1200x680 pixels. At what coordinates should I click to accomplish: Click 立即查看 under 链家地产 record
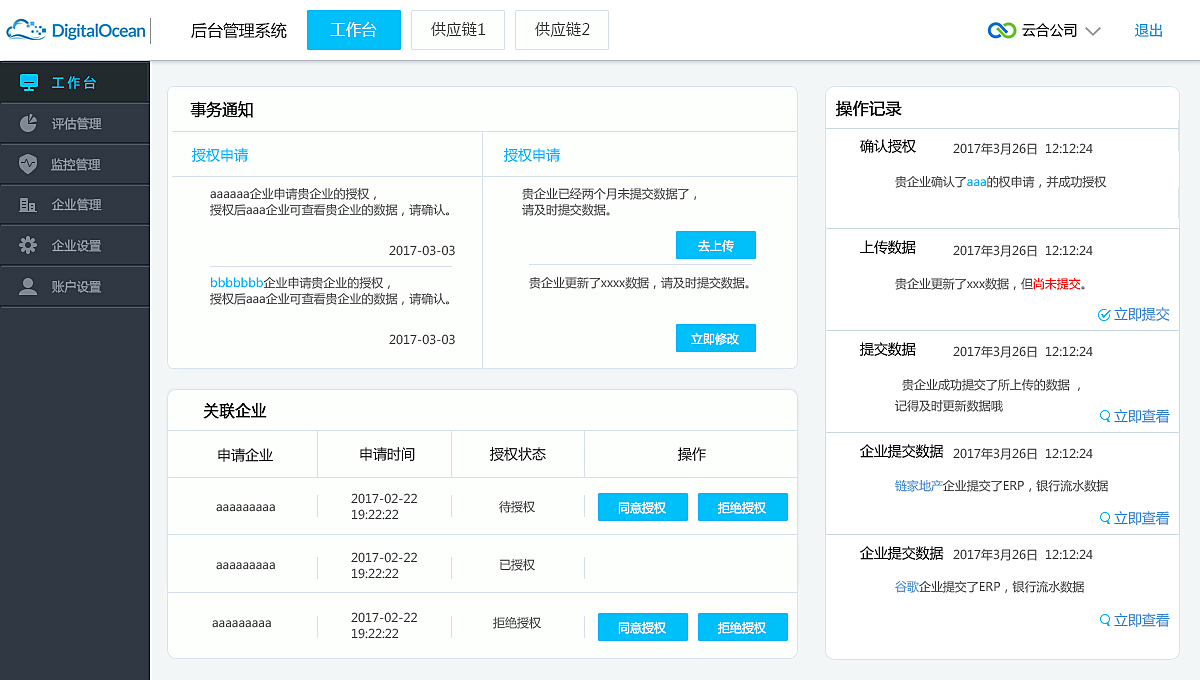[x=1142, y=518]
